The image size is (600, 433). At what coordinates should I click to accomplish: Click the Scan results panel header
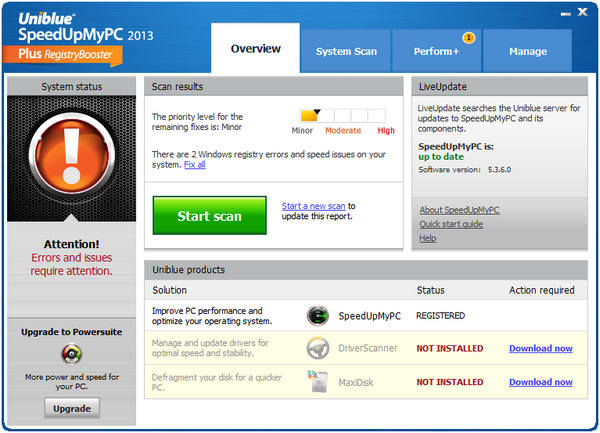click(x=274, y=86)
